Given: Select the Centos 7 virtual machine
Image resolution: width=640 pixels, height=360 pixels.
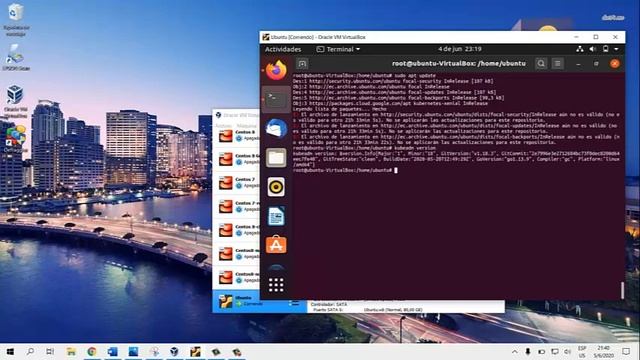Looking at the screenshot, I should (236, 183).
